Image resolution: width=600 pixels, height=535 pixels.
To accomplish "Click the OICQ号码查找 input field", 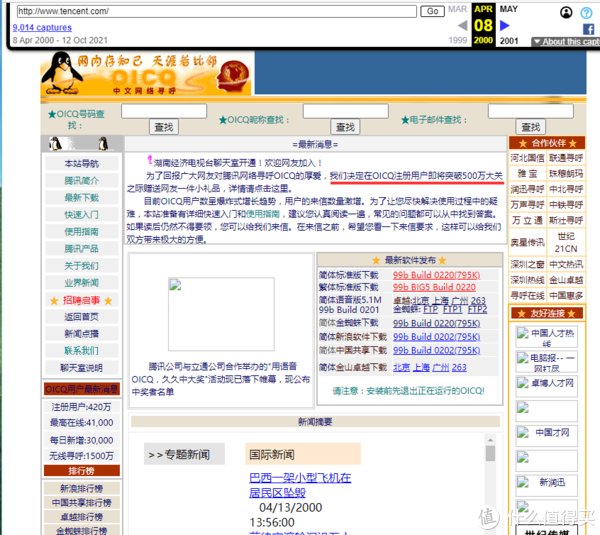I will click(x=164, y=111).
